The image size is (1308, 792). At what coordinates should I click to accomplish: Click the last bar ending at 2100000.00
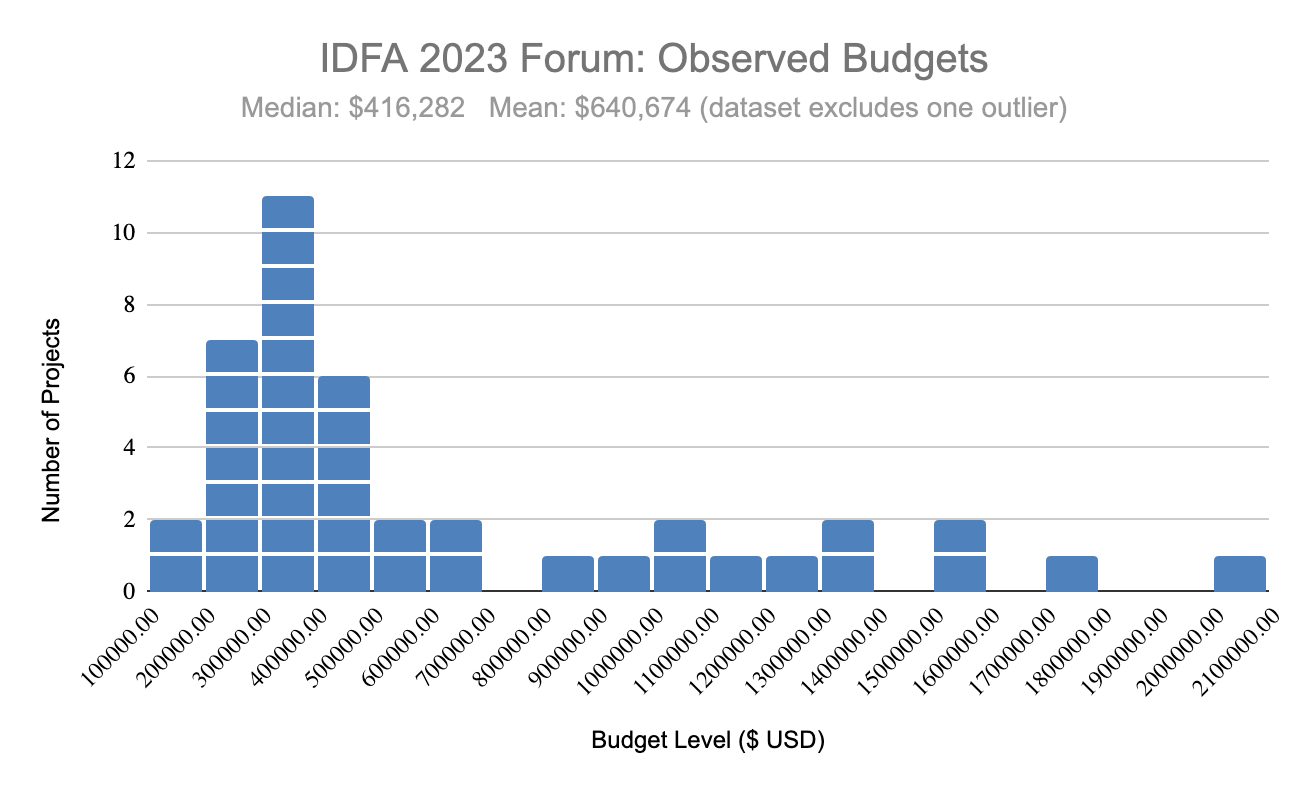pyautogui.click(x=1240, y=574)
